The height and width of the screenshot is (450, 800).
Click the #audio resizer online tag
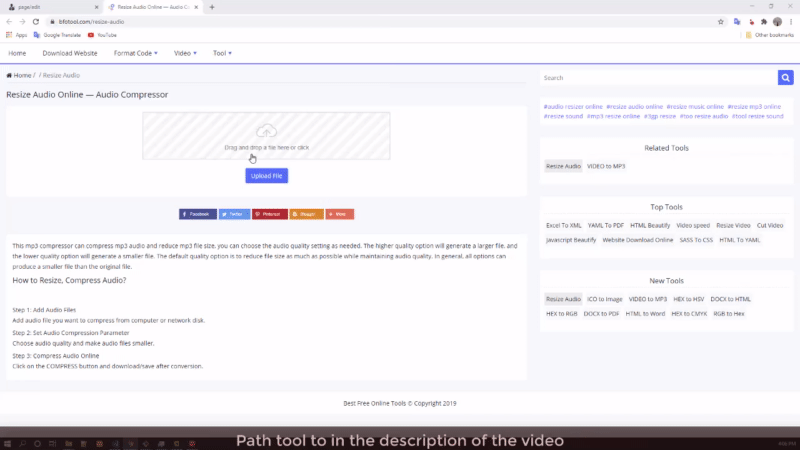click(x=573, y=106)
